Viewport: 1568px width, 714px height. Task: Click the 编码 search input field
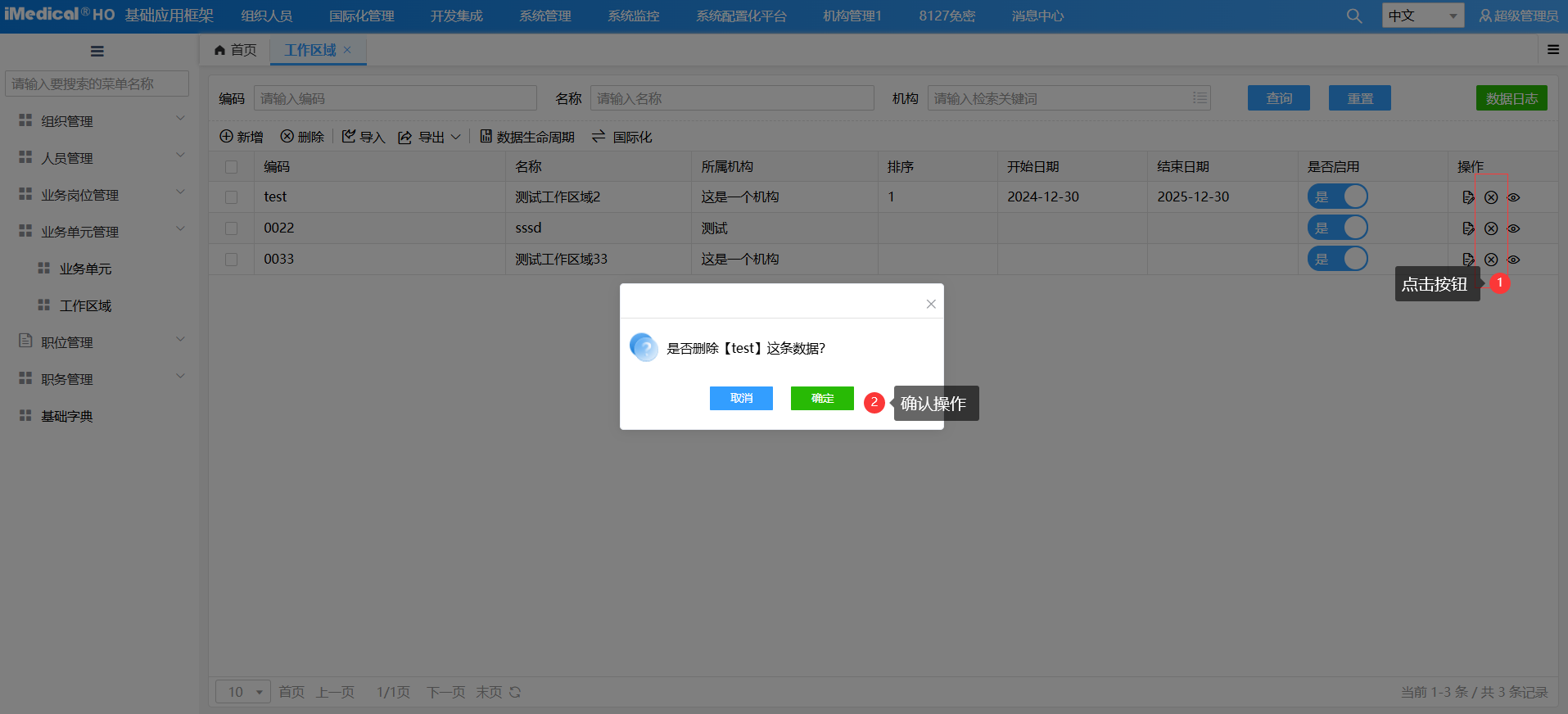[x=395, y=98]
